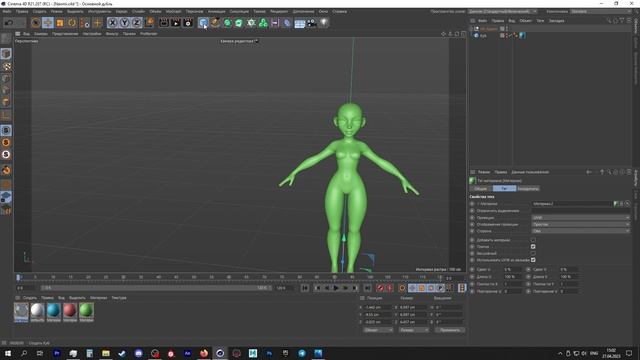This screenshot has height=360, width=640.
Task: Select the Scale tool
Action: [60, 23]
